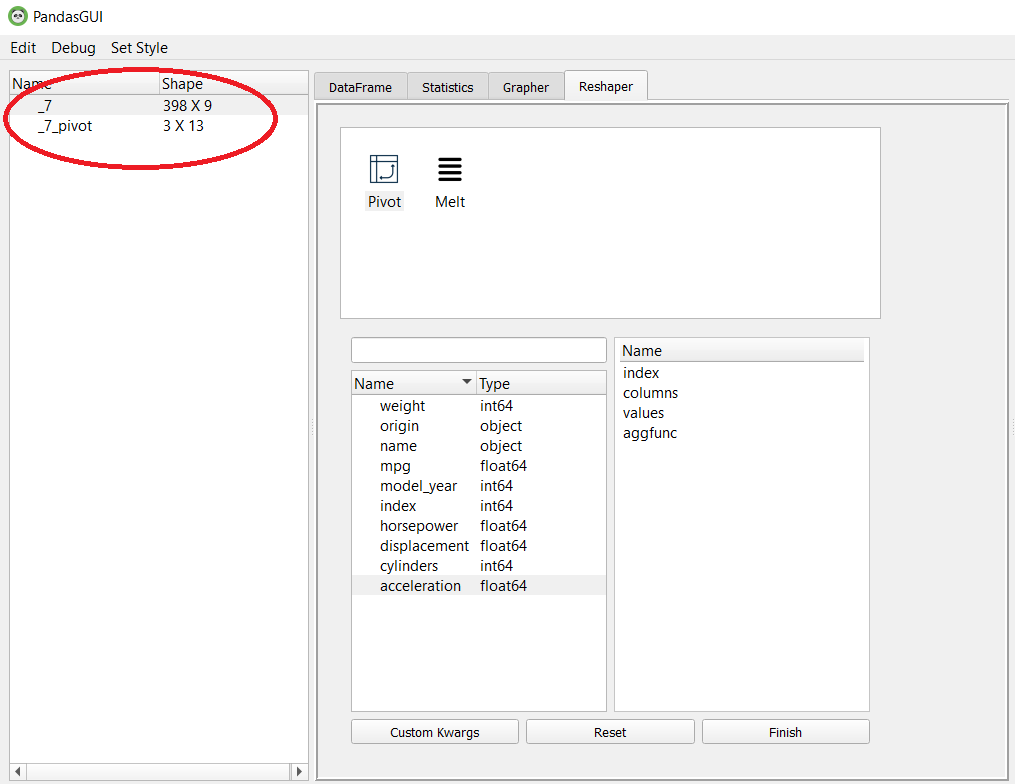The image size is (1015, 784).
Task: Select the model_year column row
Action: point(478,486)
